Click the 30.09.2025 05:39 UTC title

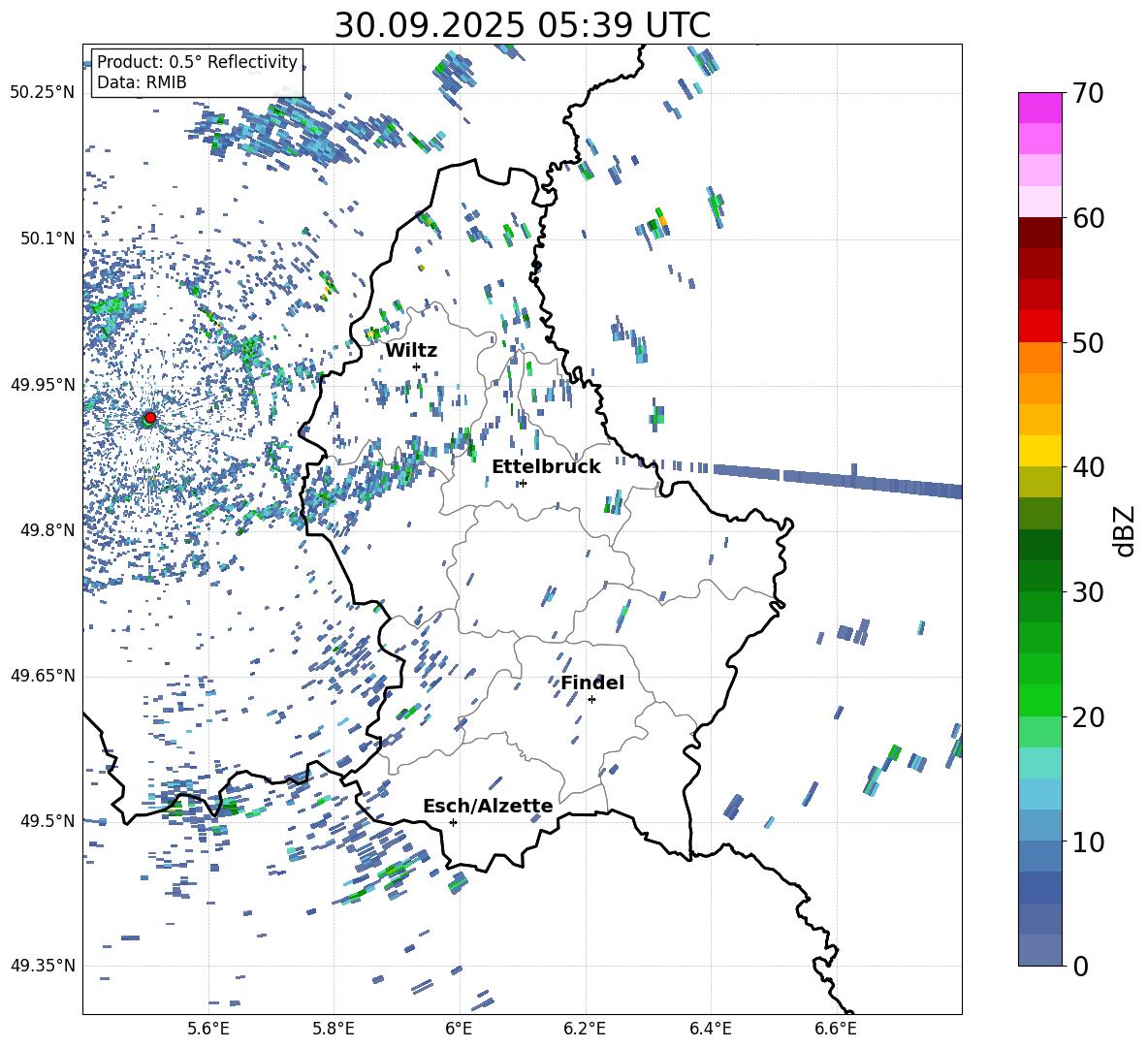click(522, 25)
